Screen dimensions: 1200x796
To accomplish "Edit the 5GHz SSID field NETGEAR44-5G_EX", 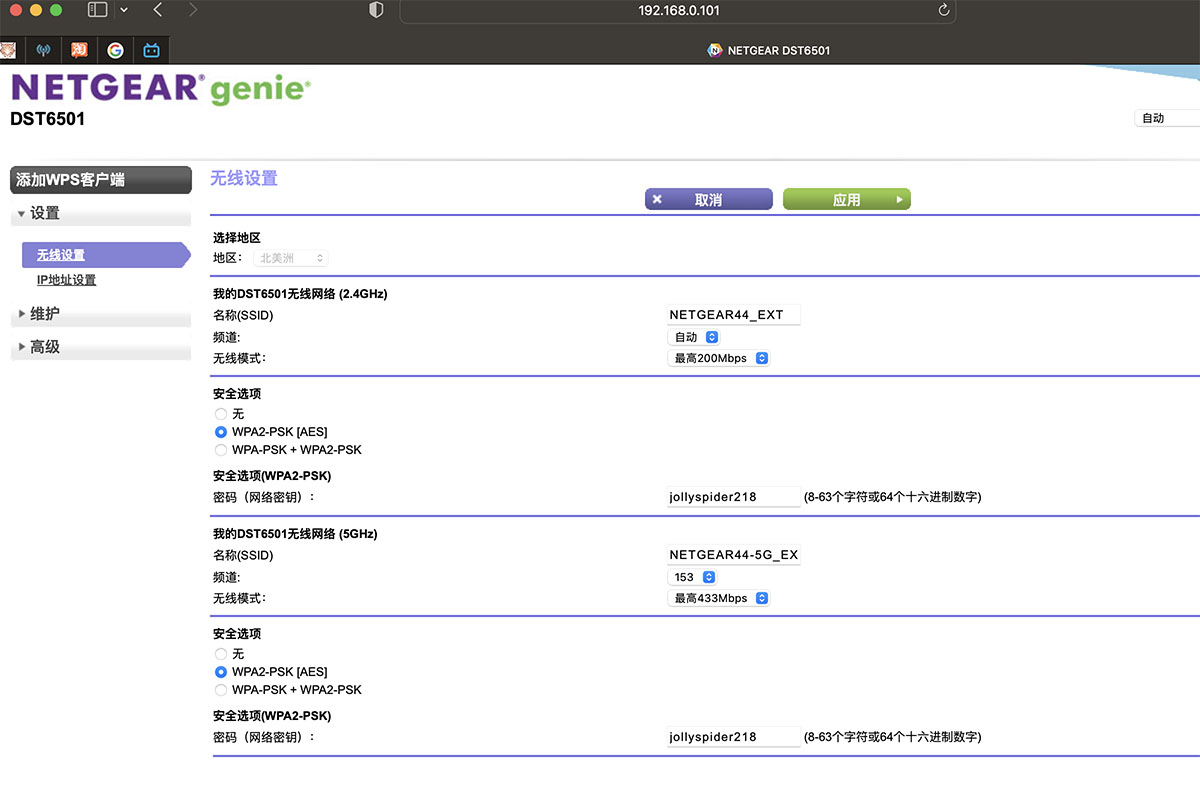I will [x=733, y=555].
